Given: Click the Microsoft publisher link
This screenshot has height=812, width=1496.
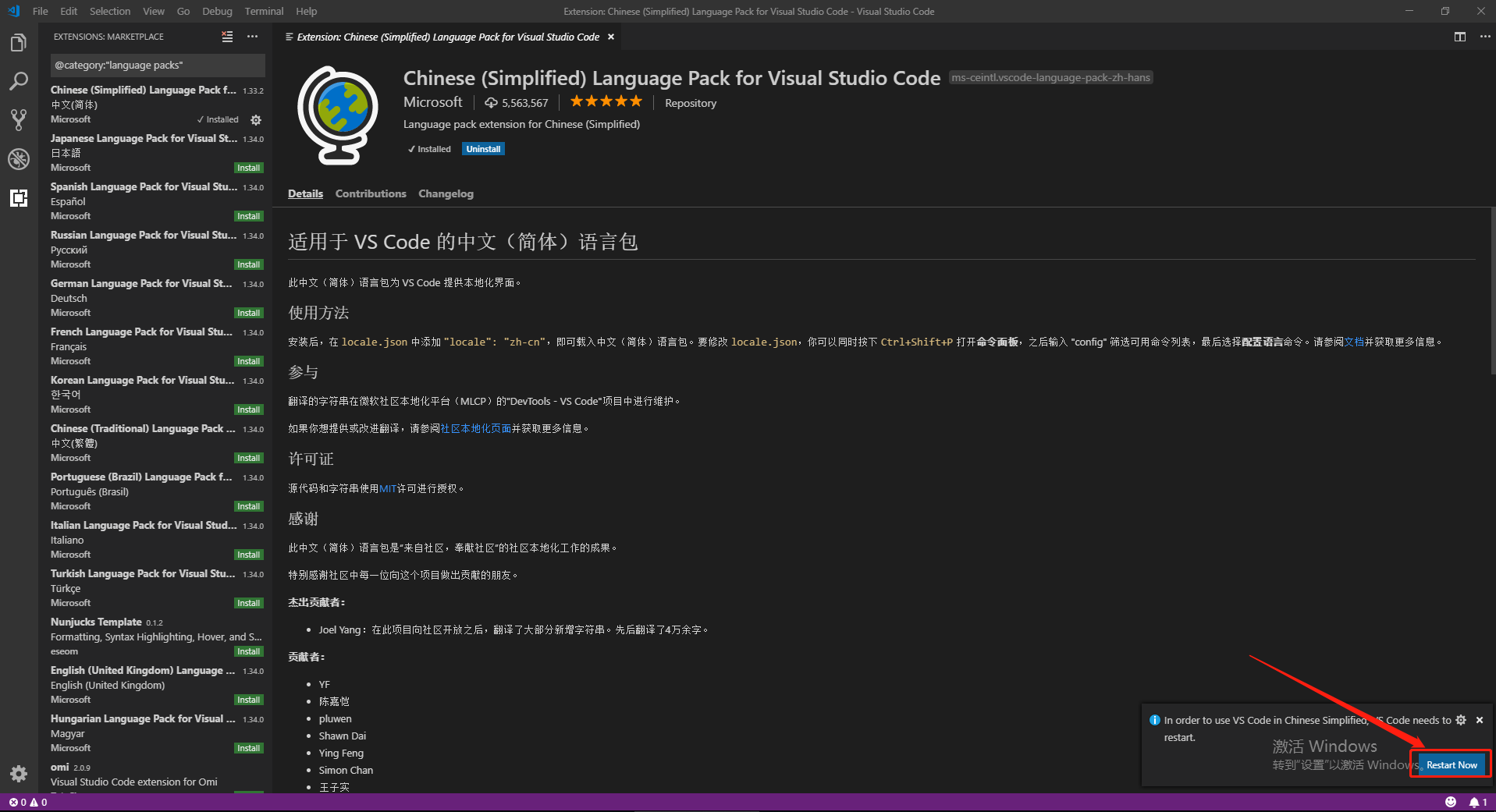Looking at the screenshot, I should point(433,102).
